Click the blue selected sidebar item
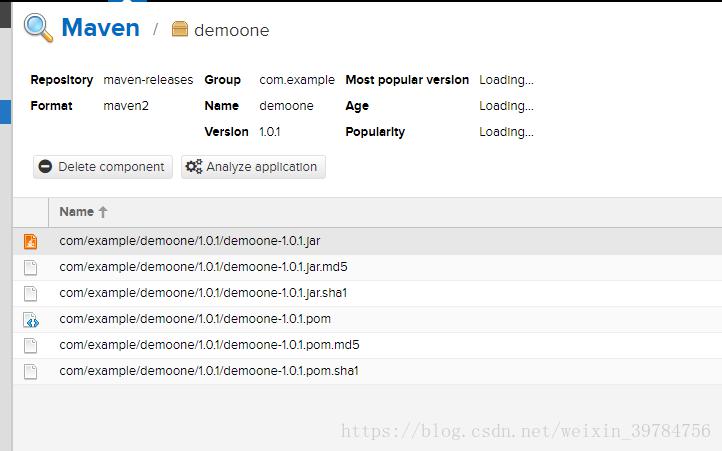Image resolution: width=722 pixels, height=451 pixels. tap(5, 112)
